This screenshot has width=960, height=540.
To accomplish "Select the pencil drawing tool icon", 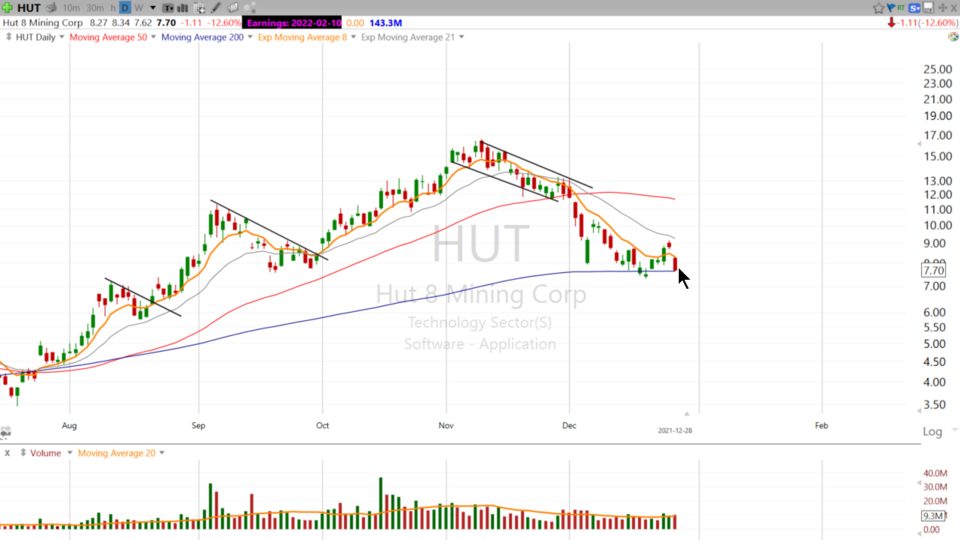I will 215,7.
